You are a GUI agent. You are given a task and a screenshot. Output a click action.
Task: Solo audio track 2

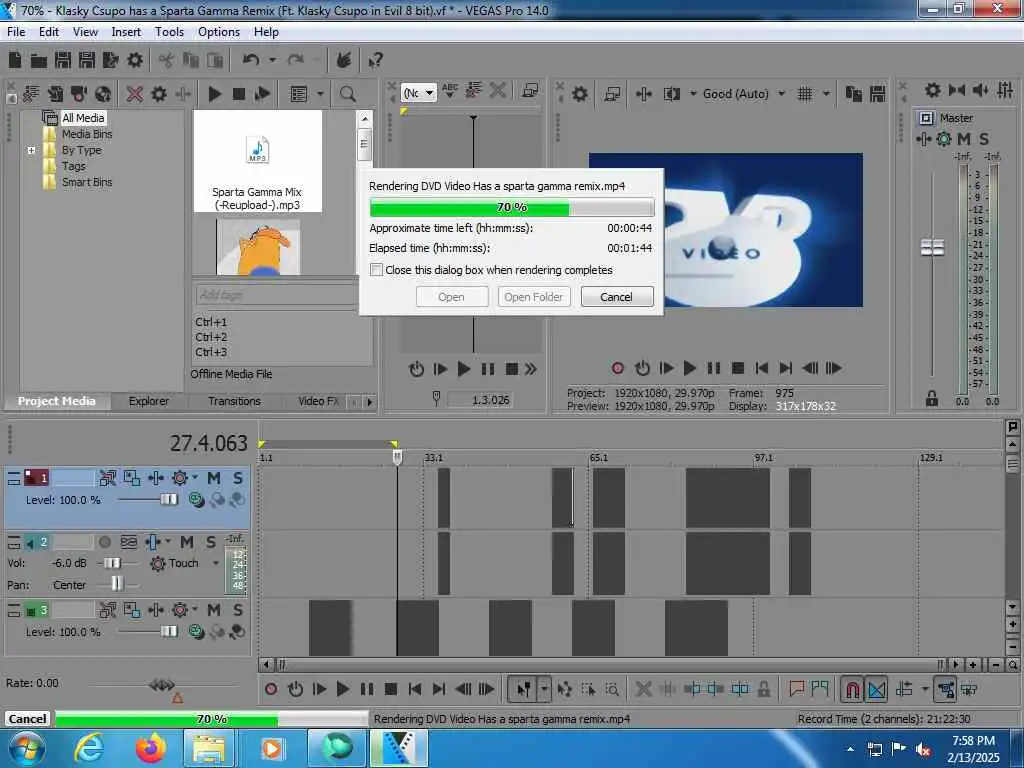tap(210, 542)
